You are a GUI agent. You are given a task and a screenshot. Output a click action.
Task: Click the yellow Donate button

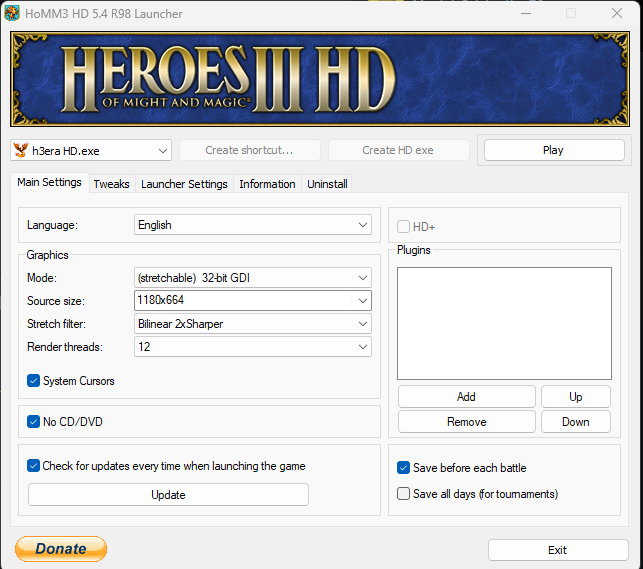(61, 549)
